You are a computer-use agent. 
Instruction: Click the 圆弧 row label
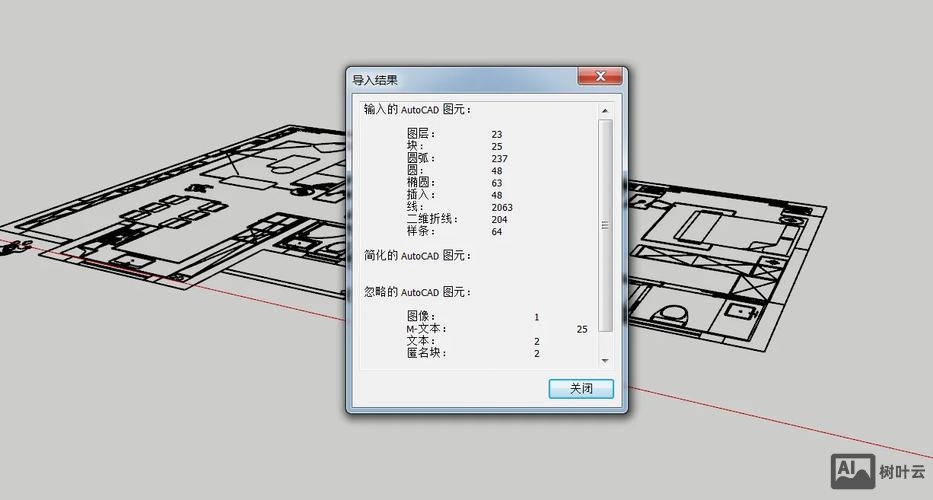(421, 158)
